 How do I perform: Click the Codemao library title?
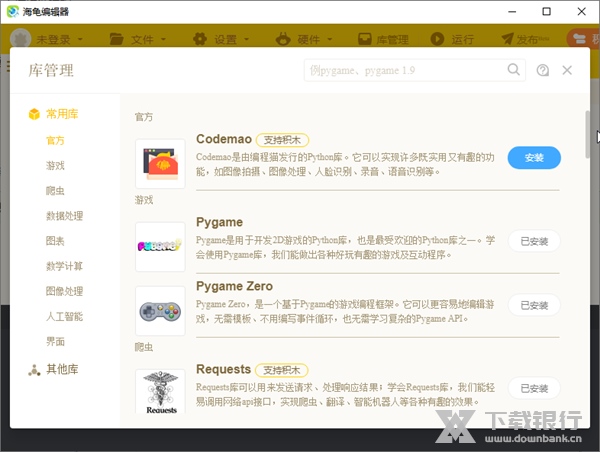tap(224, 139)
